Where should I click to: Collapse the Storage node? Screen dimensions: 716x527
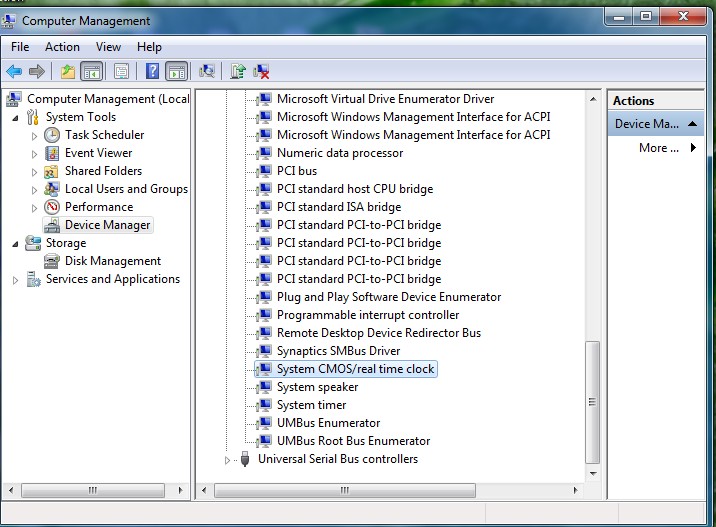pyautogui.click(x=16, y=244)
